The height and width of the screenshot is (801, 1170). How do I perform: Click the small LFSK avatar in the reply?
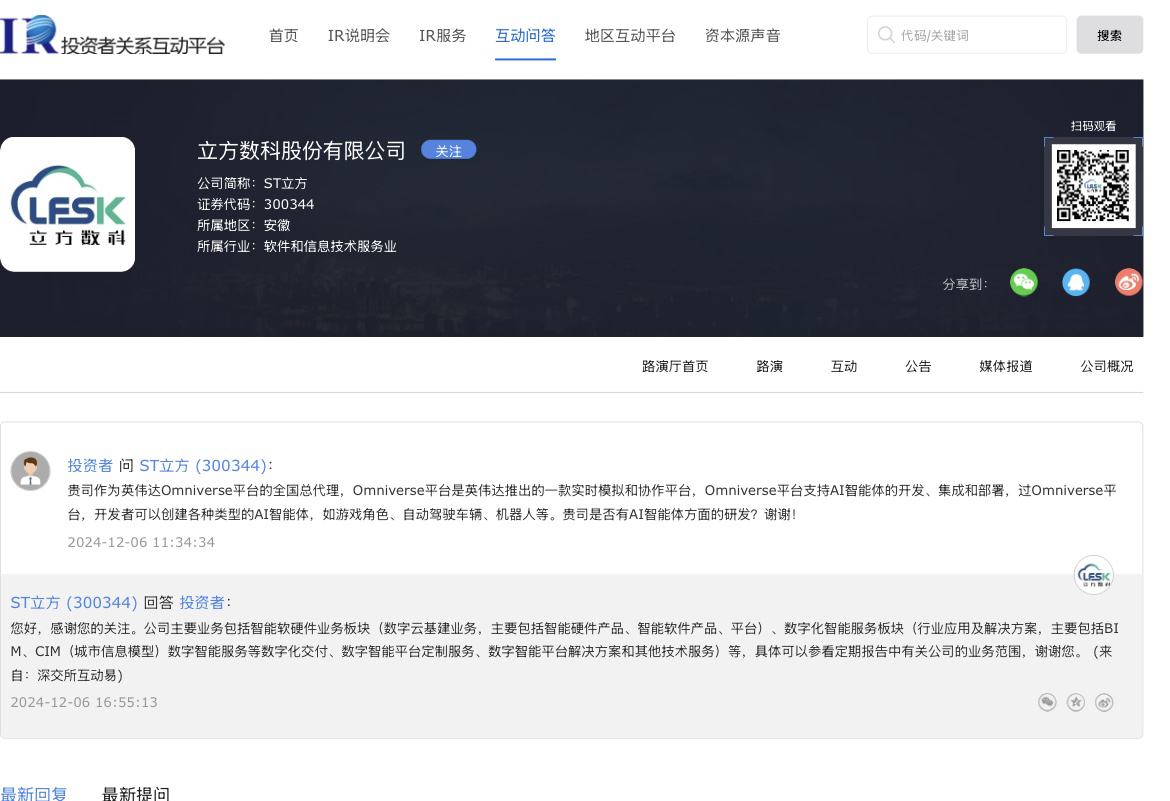click(x=1094, y=575)
